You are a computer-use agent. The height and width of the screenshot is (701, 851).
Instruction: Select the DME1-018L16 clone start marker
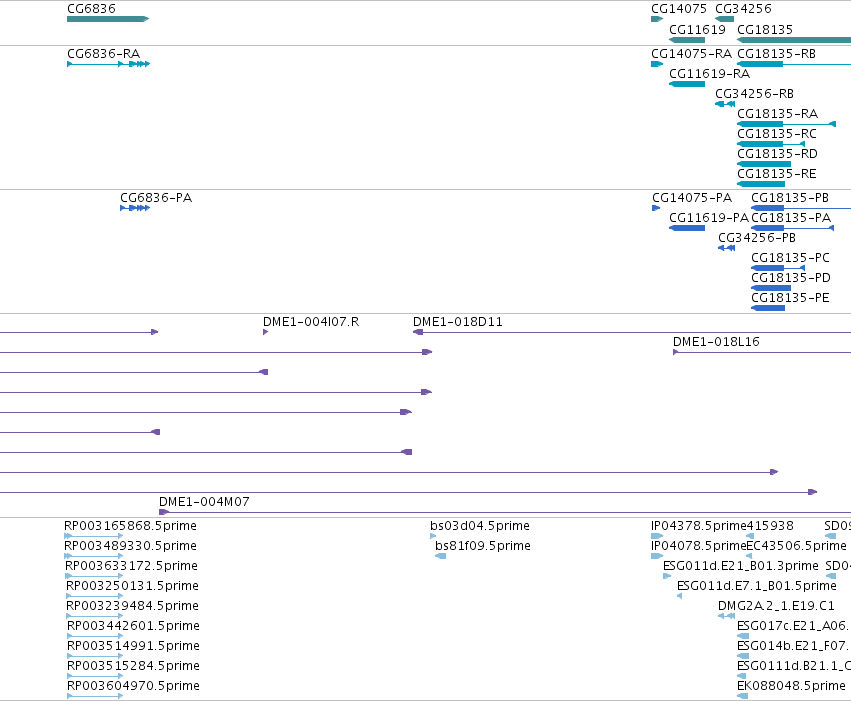point(676,352)
